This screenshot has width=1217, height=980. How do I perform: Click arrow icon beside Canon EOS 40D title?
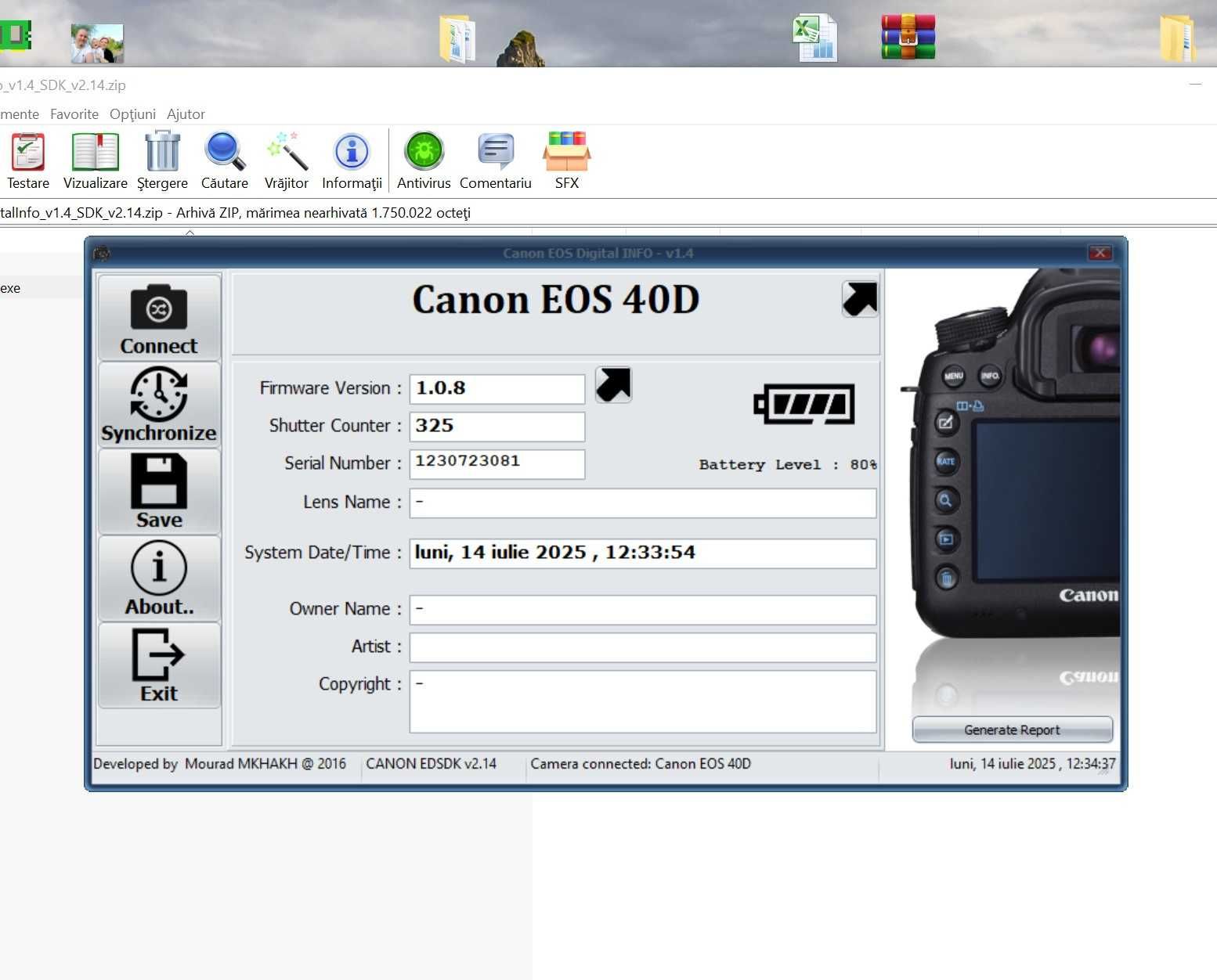(x=860, y=299)
